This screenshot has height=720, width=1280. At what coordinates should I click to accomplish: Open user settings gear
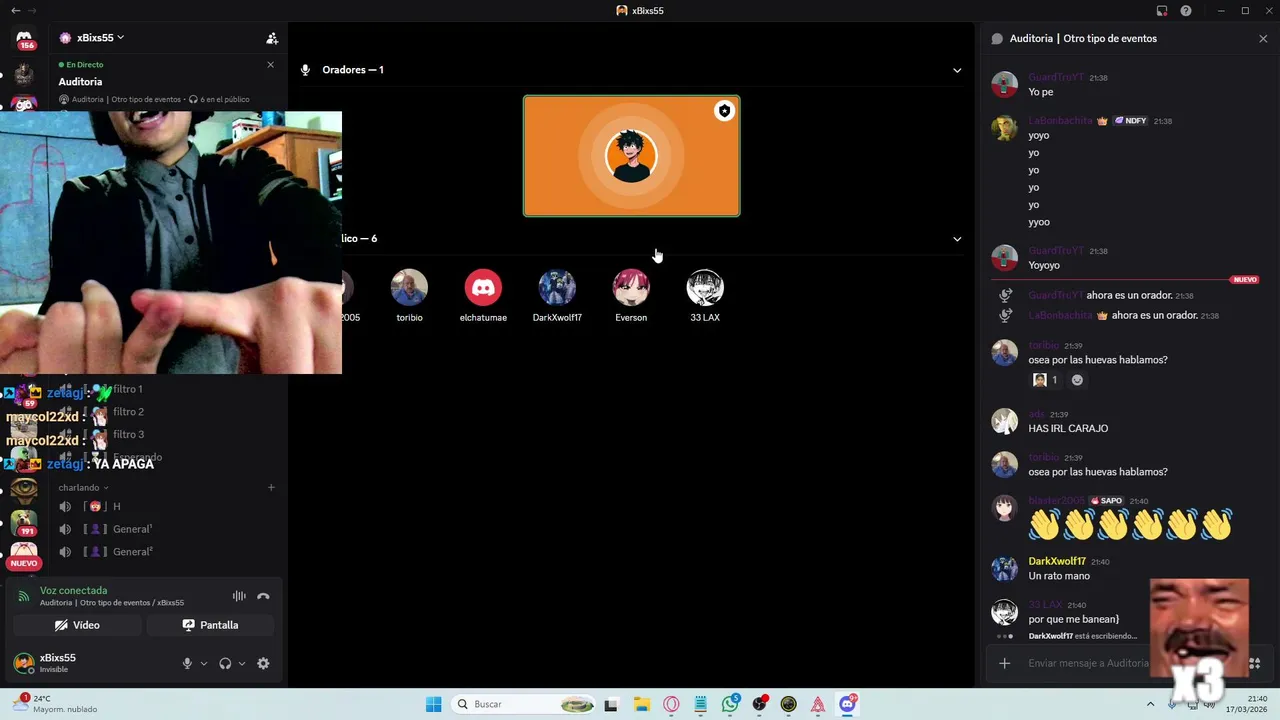click(263, 664)
